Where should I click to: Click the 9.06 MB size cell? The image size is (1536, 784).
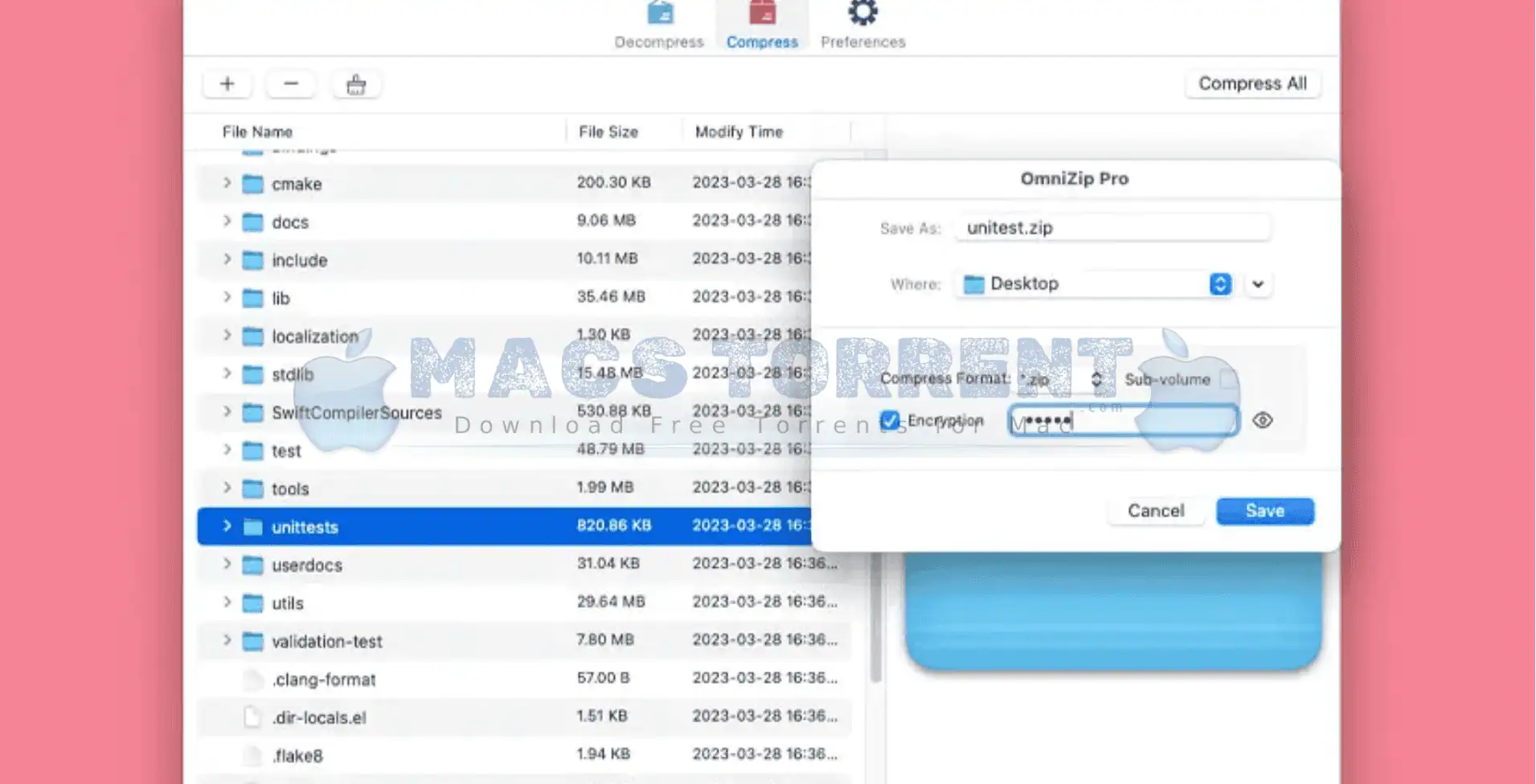coord(606,220)
